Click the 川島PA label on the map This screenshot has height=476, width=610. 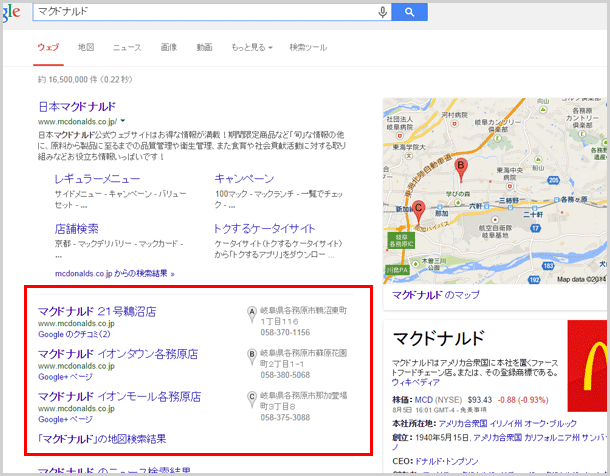[397, 270]
